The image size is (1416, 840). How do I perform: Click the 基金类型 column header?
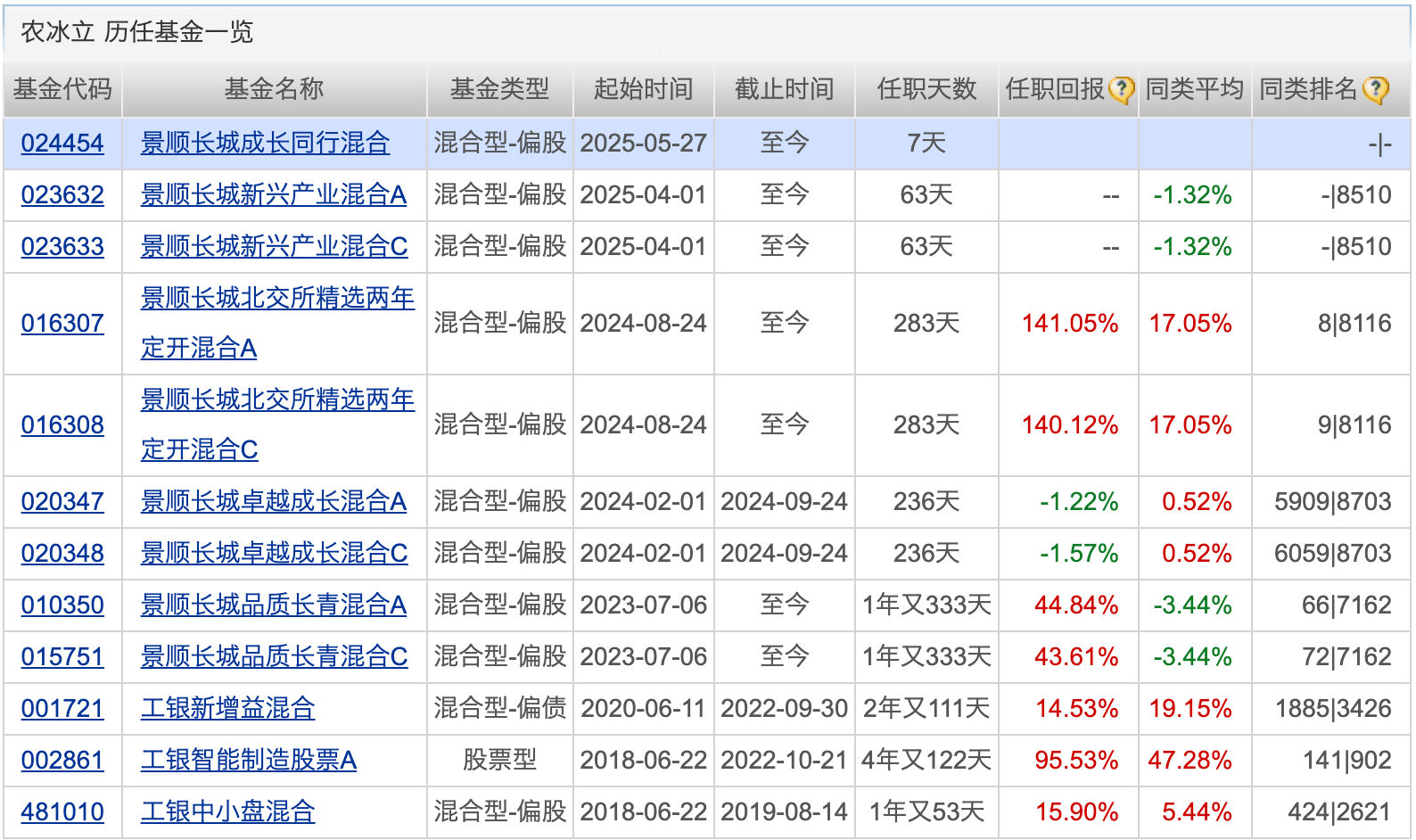click(499, 89)
